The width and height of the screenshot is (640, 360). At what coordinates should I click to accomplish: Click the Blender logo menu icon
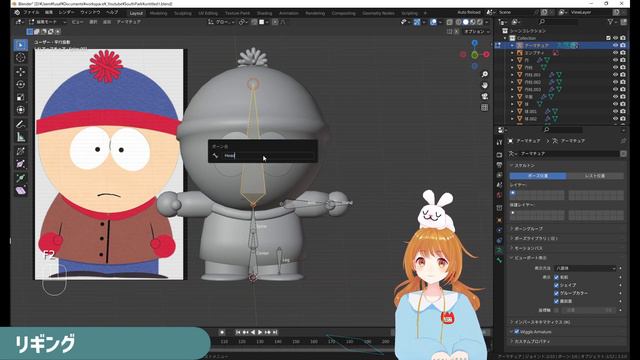(x=17, y=13)
